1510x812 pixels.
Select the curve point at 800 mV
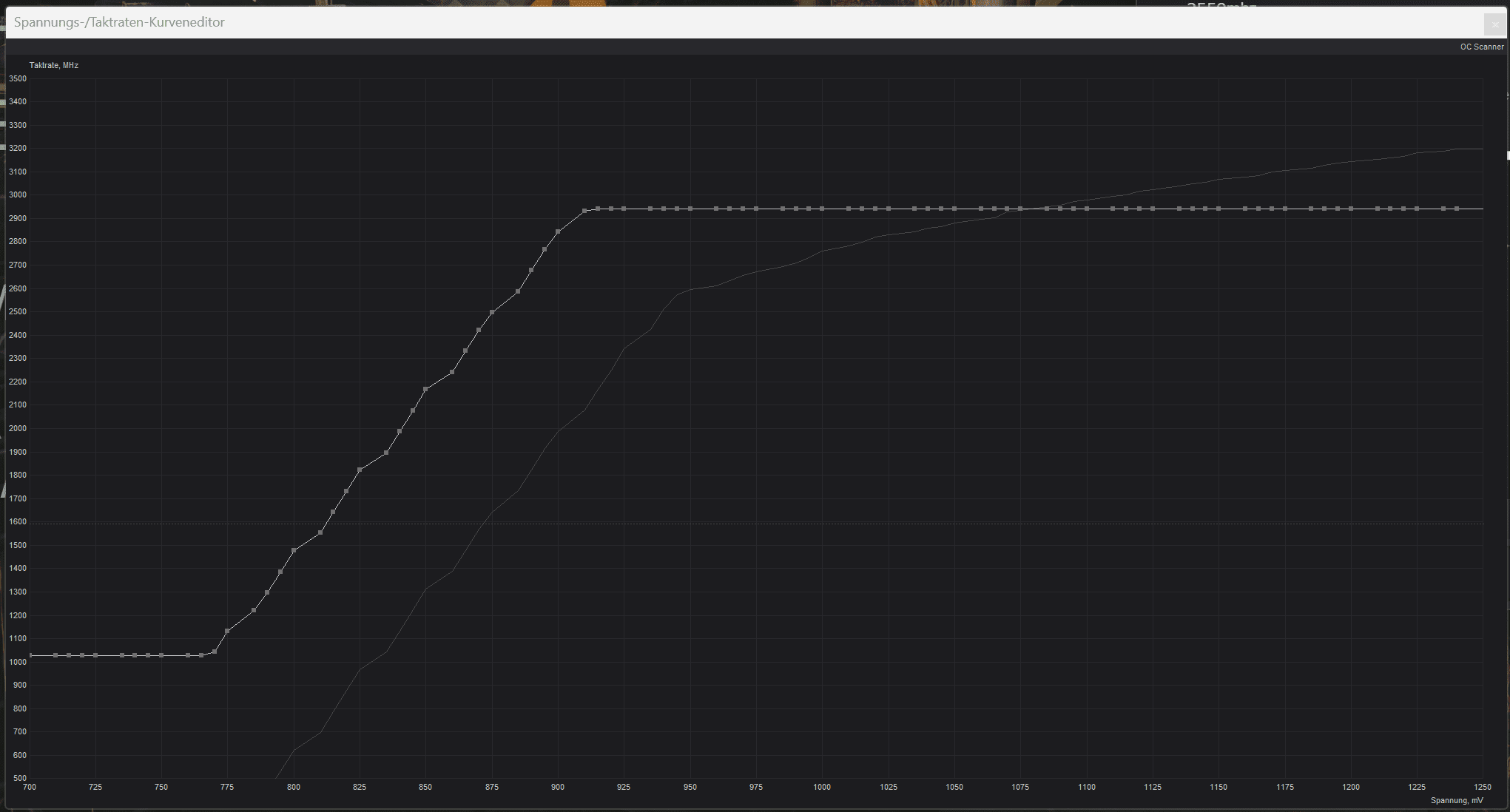[x=294, y=550]
